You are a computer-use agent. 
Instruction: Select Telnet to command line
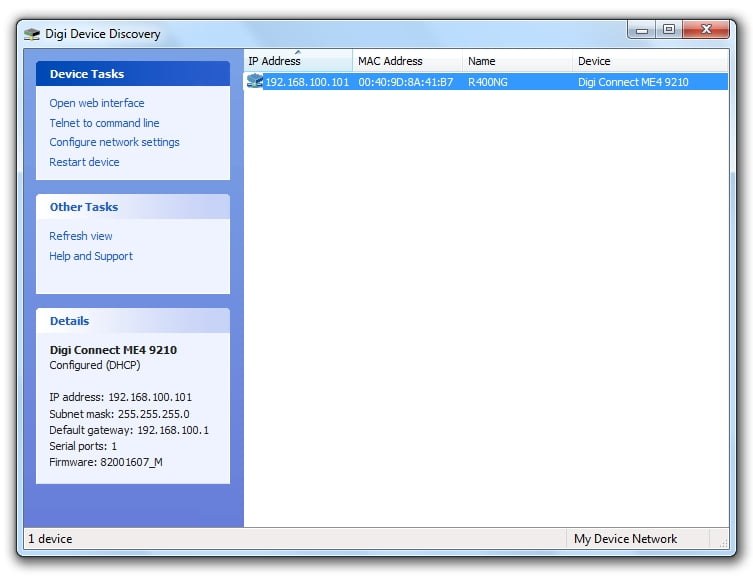coord(104,123)
